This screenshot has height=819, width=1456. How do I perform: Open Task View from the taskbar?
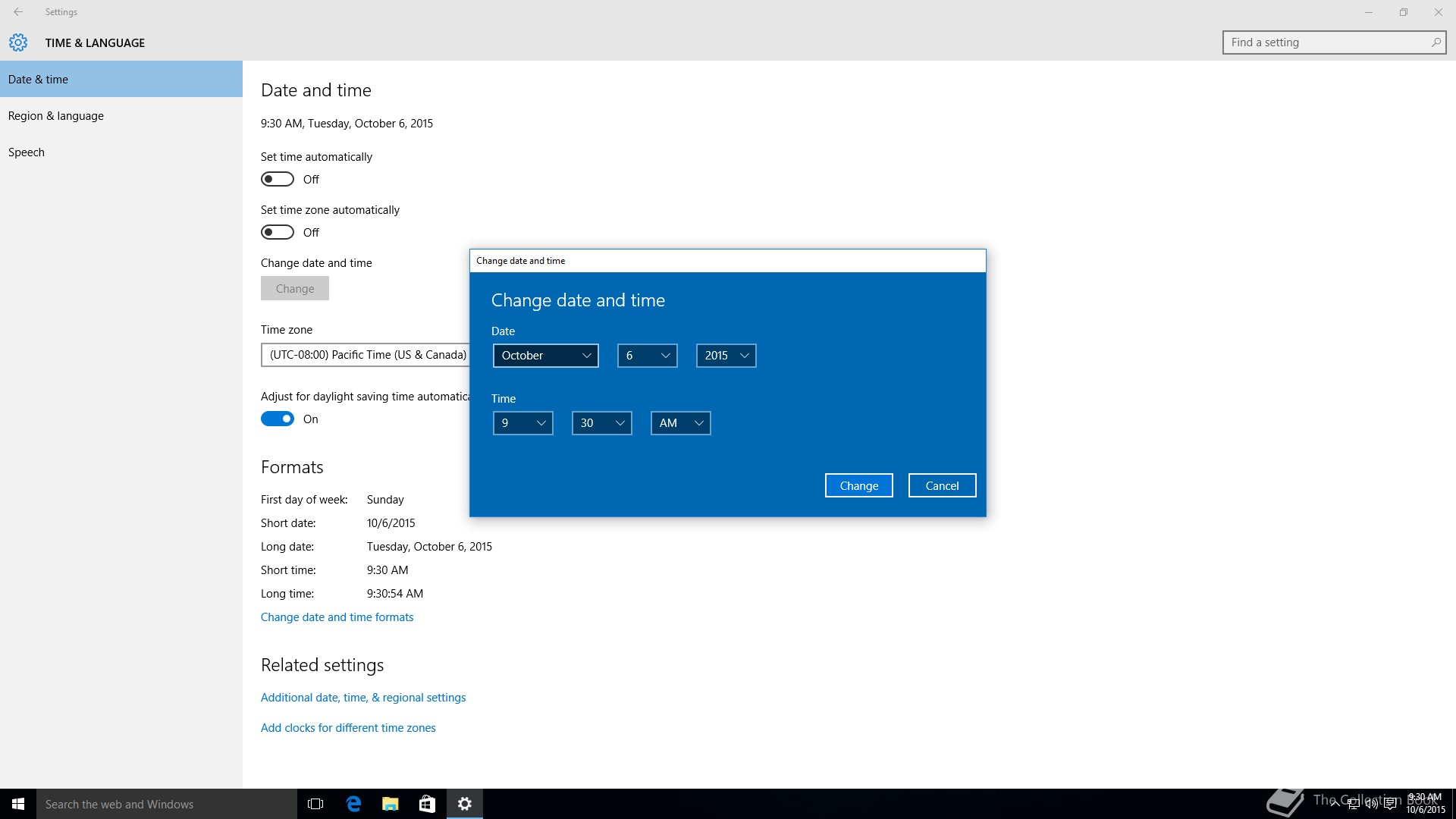[x=315, y=804]
